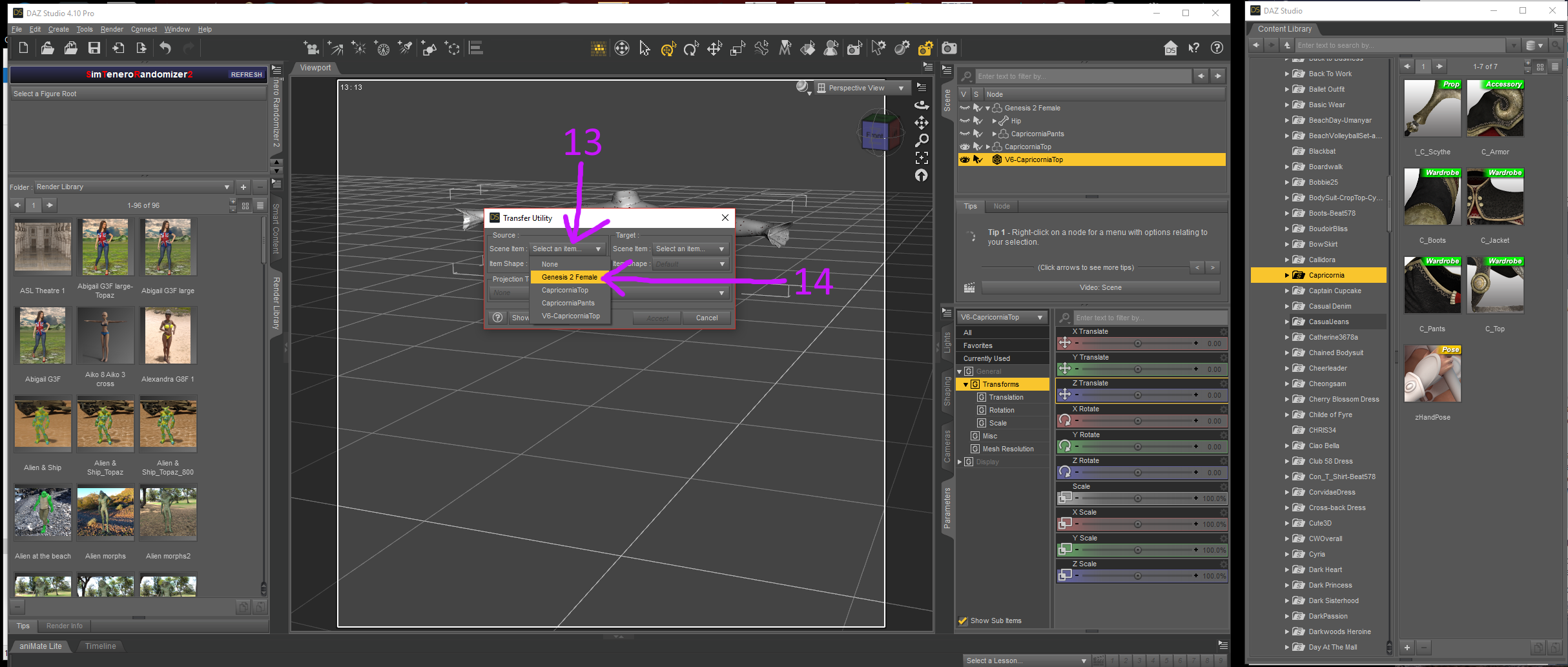The image size is (1568, 667).
Task: Activate the Universal tool highlighted in yellow
Action: click(x=668, y=48)
